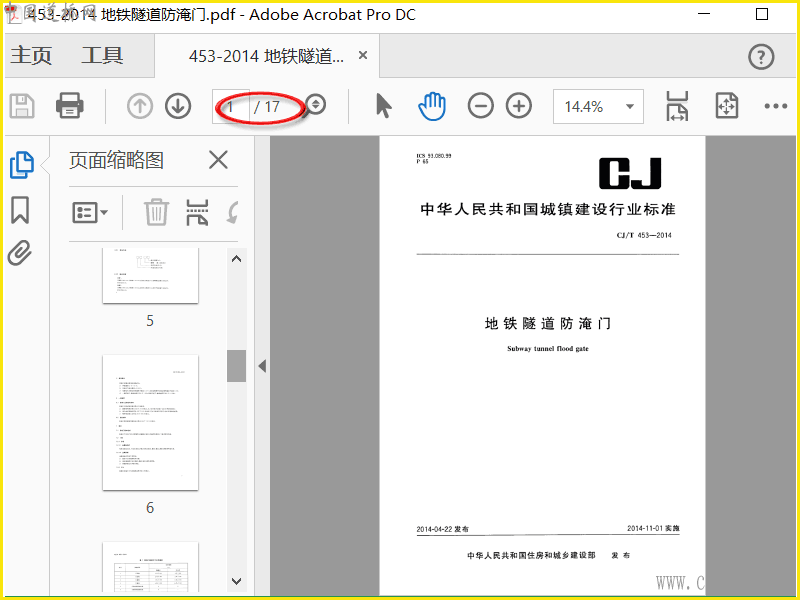The image size is (800, 600).
Task: Fit page width scrolling icon
Action: click(x=677, y=106)
